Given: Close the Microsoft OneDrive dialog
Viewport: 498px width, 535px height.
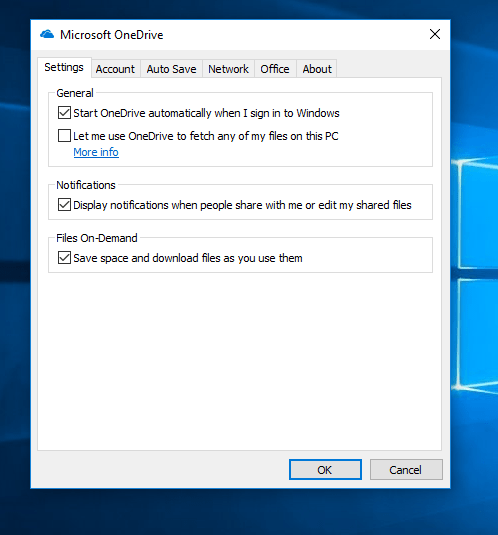Looking at the screenshot, I should (435, 34).
